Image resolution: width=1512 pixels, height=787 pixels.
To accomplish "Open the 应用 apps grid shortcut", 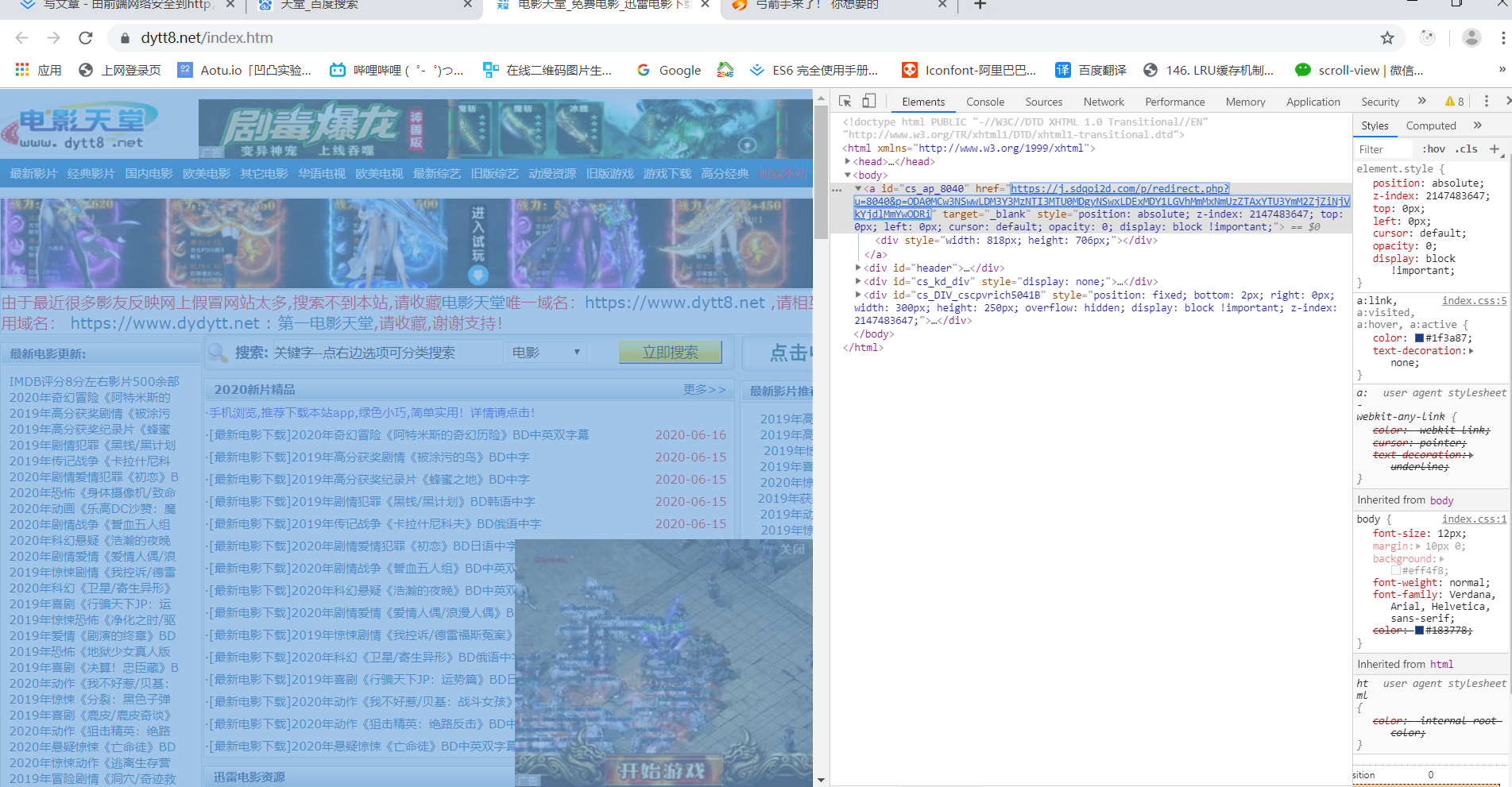I will [38, 70].
